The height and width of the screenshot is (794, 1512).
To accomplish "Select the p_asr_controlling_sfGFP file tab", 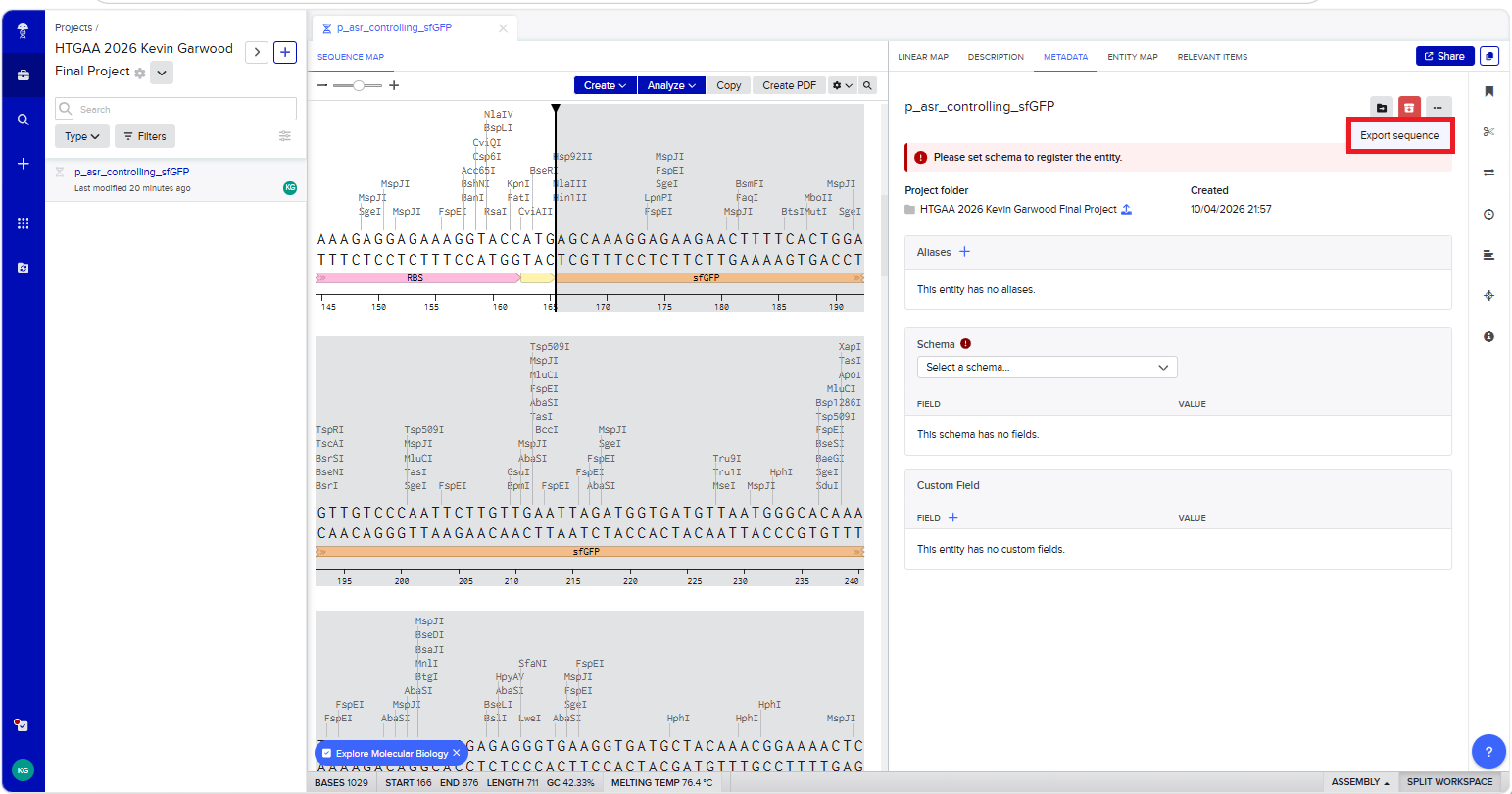I will point(394,28).
